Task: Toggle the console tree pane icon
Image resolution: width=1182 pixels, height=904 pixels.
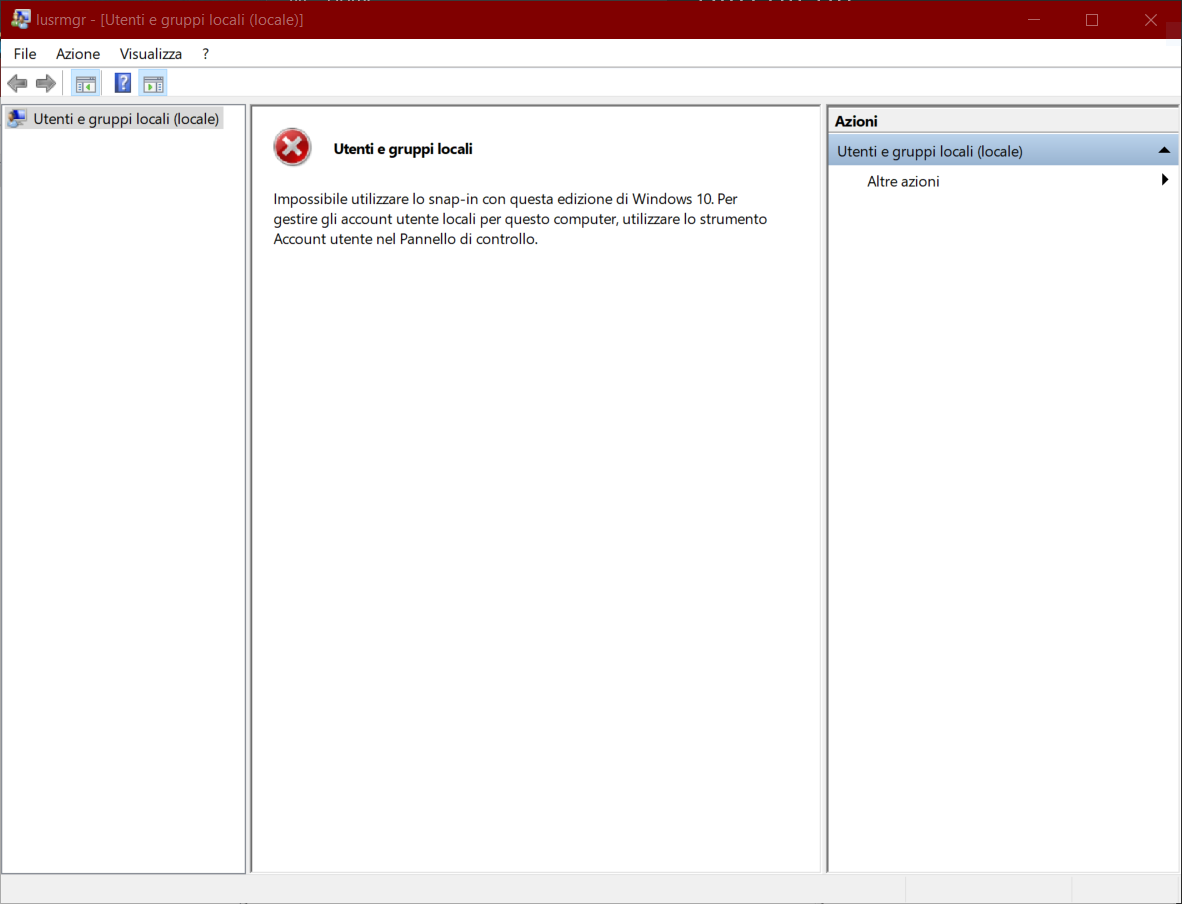Action: tap(86, 84)
